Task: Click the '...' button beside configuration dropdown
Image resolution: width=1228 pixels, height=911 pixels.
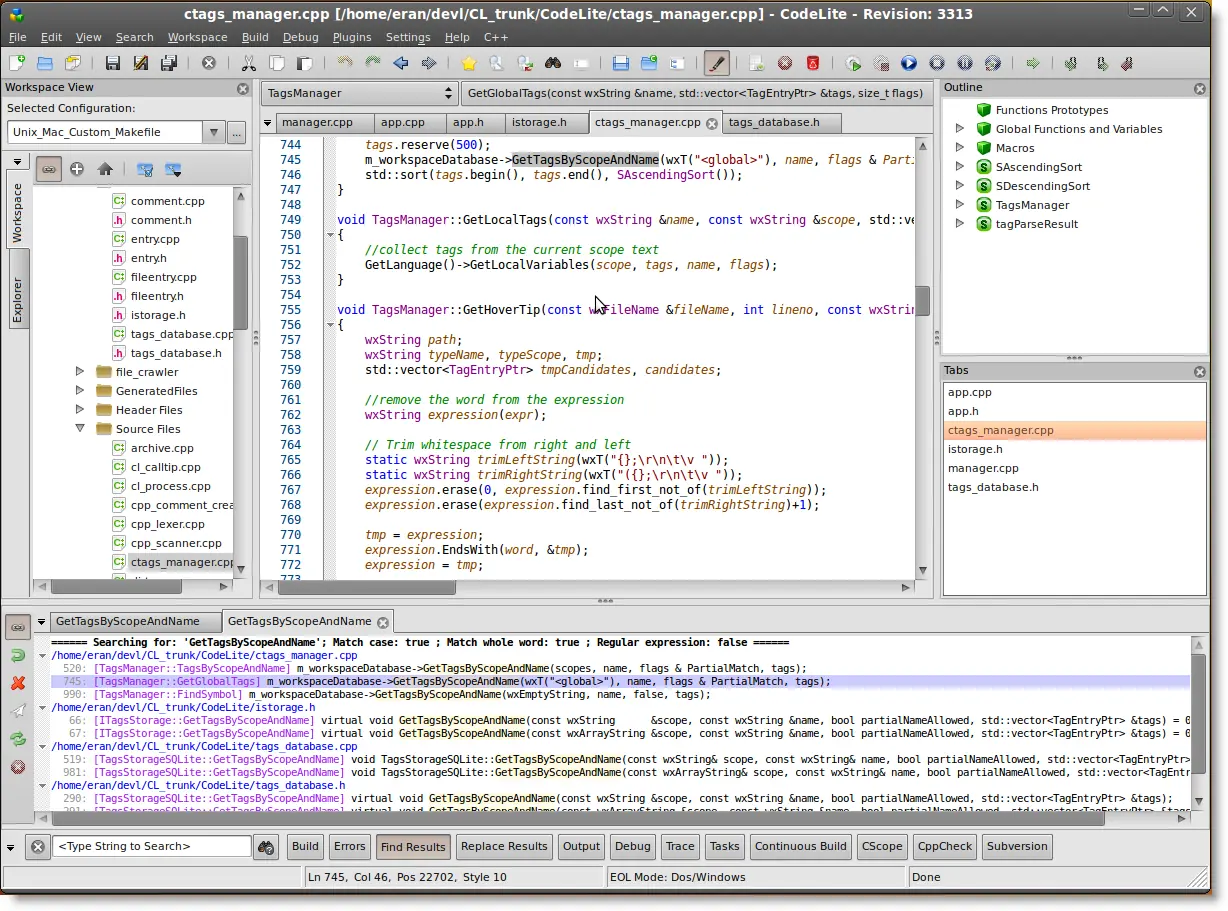Action: click(236, 132)
